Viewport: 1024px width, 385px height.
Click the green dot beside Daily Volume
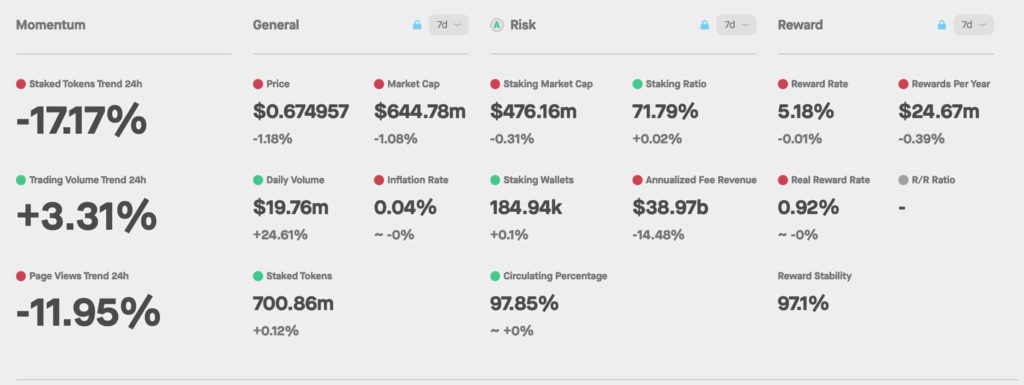pos(258,179)
